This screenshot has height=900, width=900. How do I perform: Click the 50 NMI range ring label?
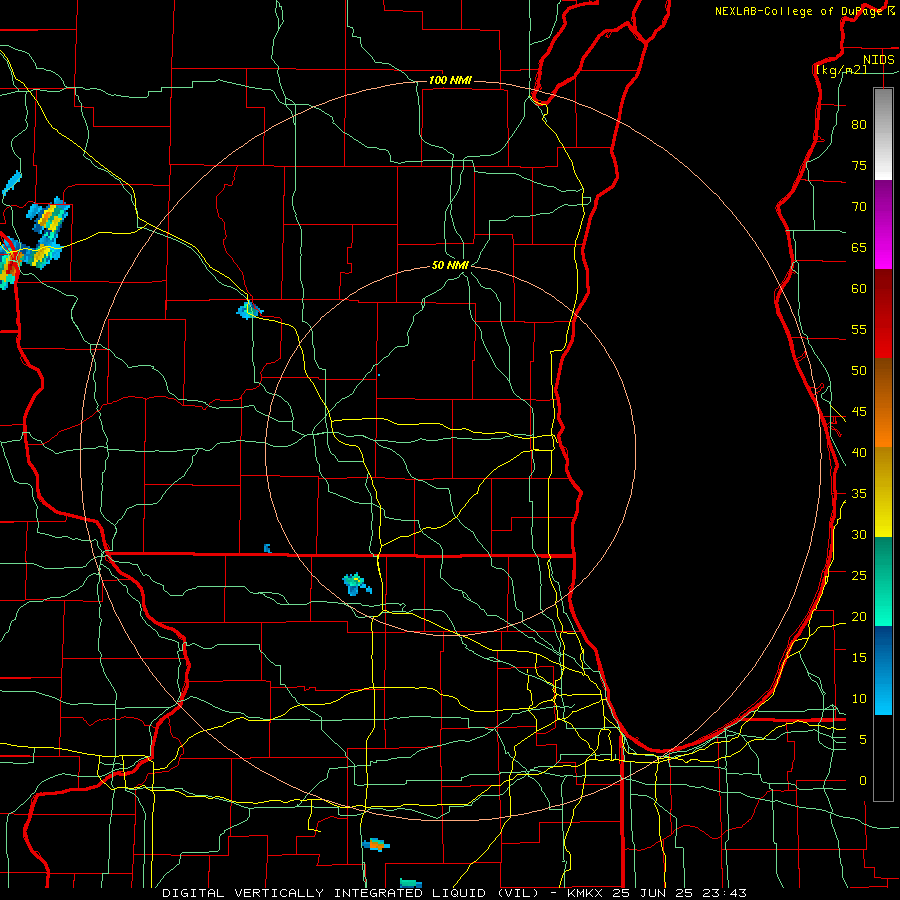[x=450, y=265]
